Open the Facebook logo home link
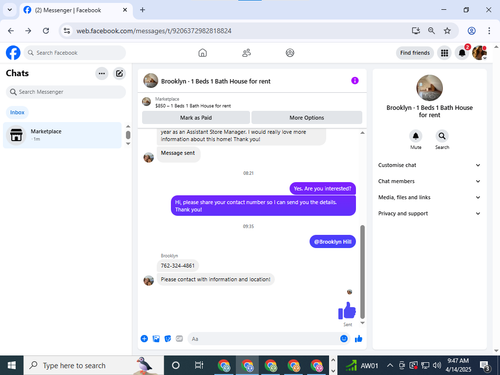Screen dimensions: 500x375 click(x=13, y=53)
